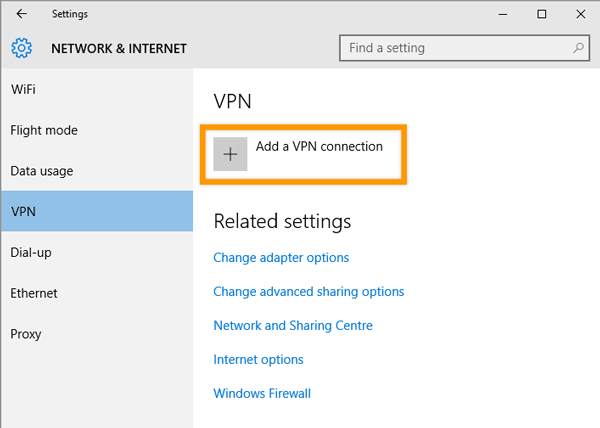Switch to Ethernet settings
The width and height of the screenshot is (600, 428).
coord(34,293)
